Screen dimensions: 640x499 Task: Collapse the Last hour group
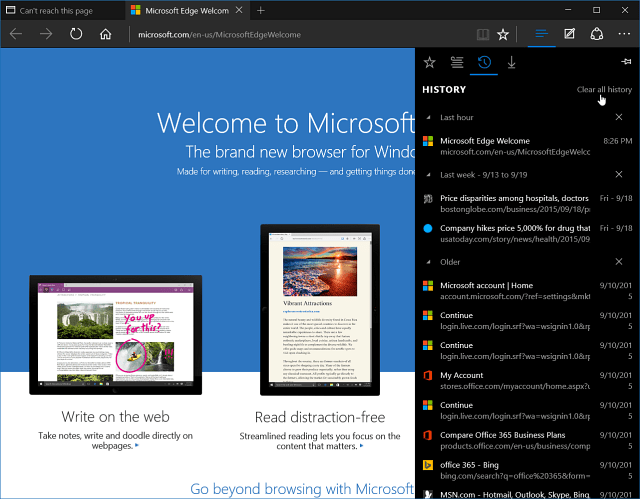click(x=428, y=118)
